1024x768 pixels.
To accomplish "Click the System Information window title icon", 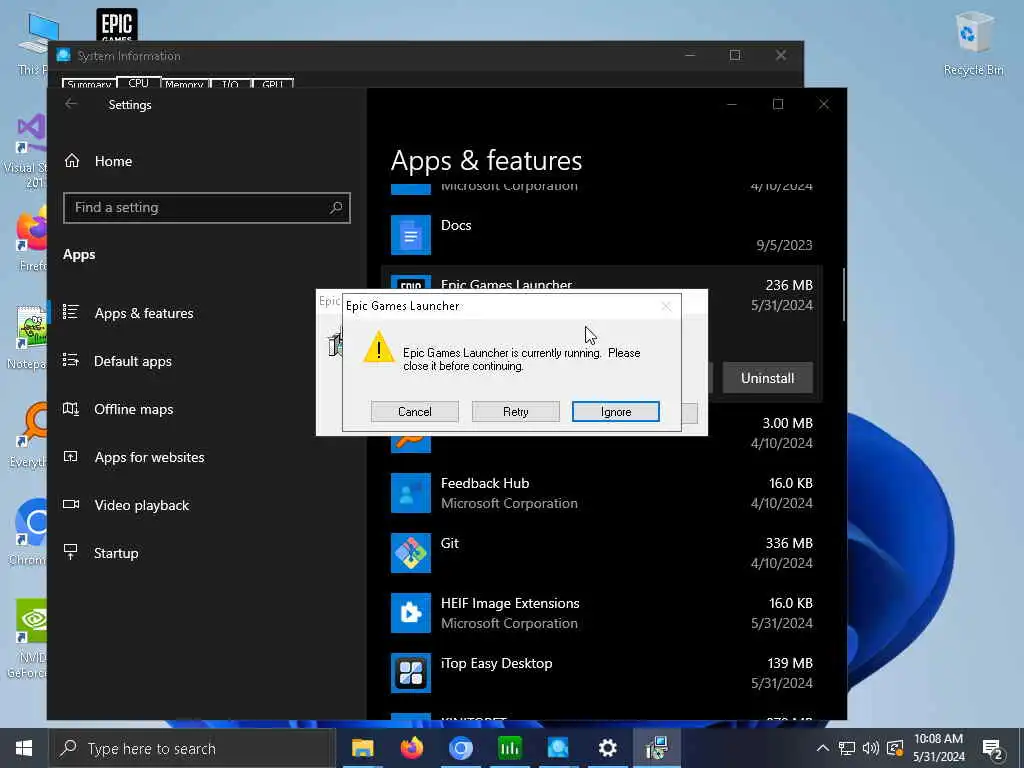I will point(63,56).
